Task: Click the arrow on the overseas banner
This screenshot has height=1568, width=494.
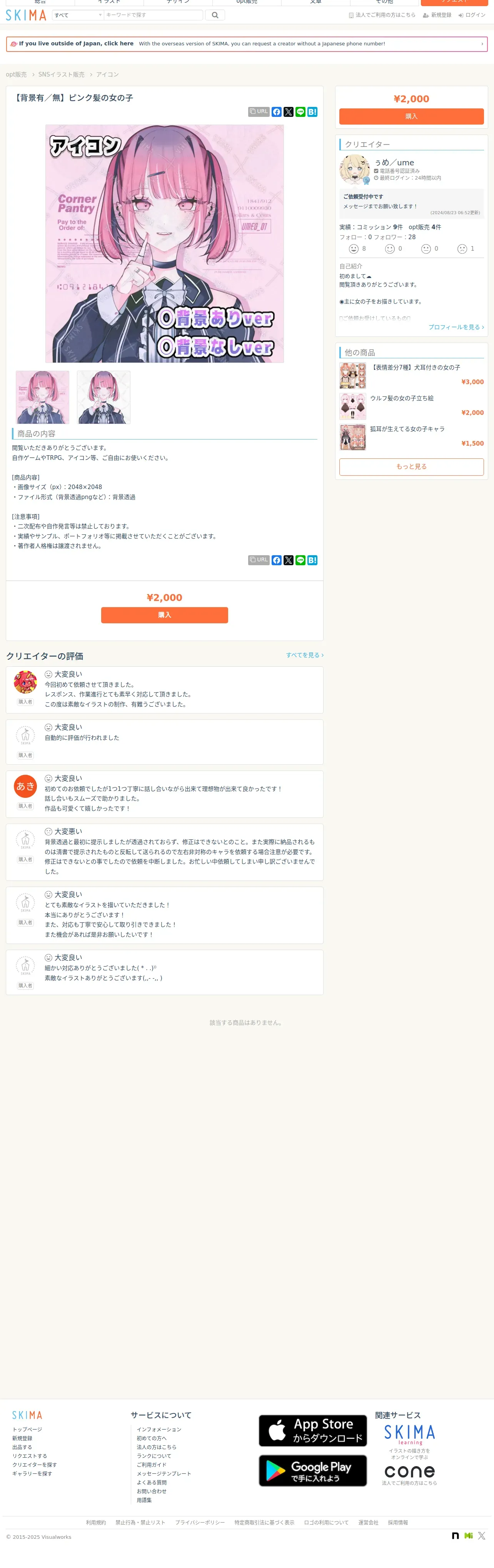Action: (482, 44)
